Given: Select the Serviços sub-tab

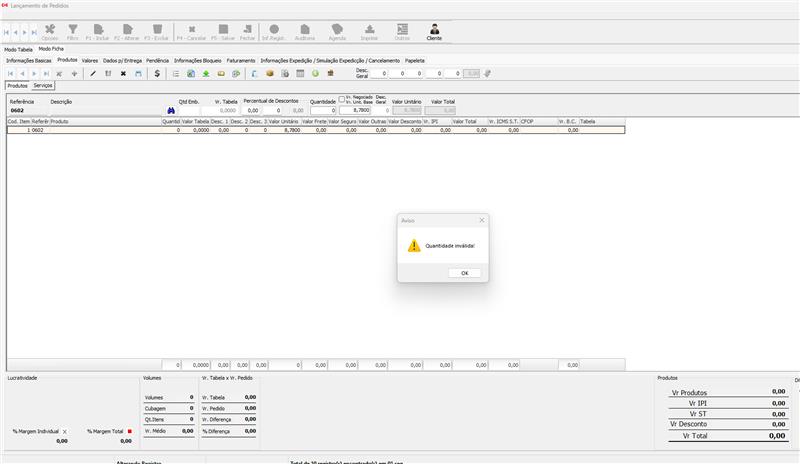Looking at the screenshot, I should coord(42,86).
